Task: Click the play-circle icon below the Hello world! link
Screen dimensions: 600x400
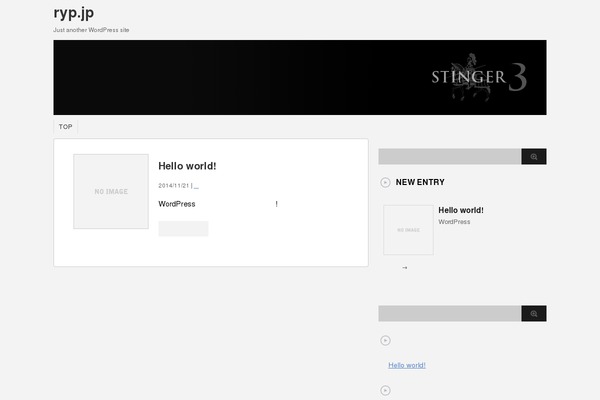Action: pyautogui.click(x=385, y=390)
